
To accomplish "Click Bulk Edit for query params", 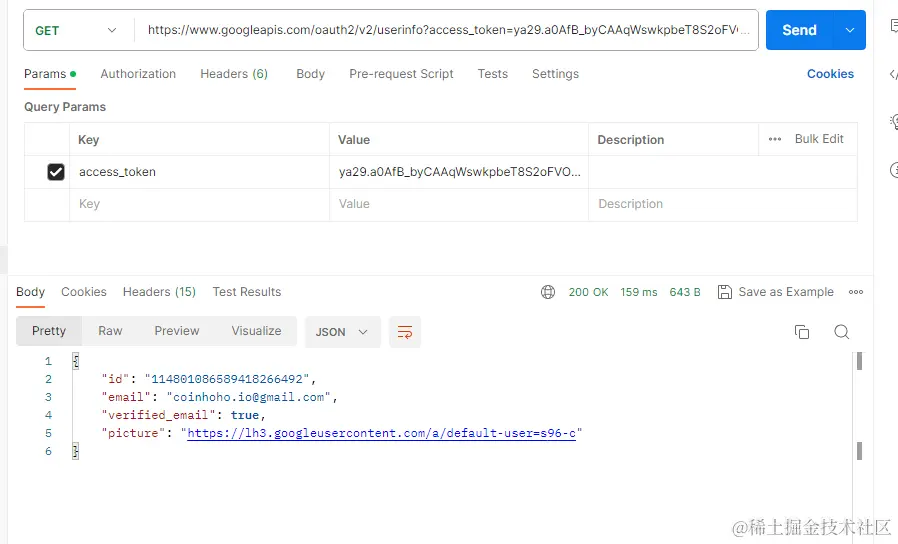I will 819,139.
